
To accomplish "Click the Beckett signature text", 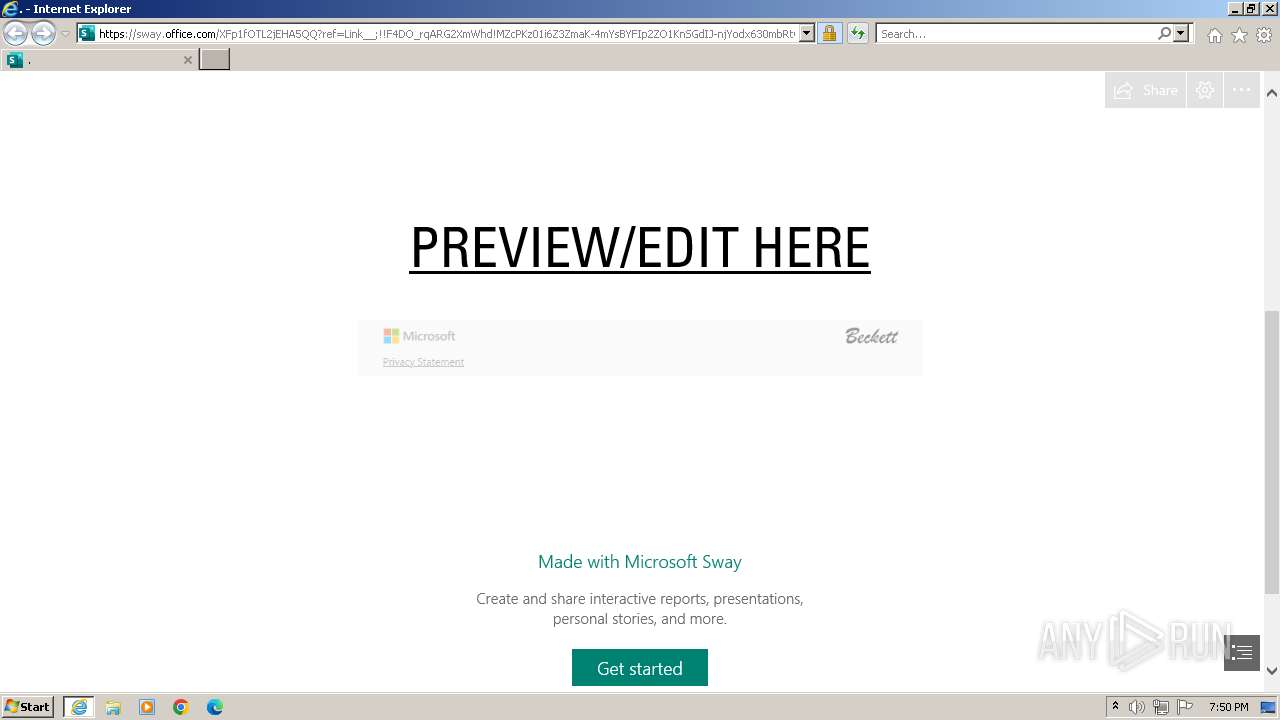I will pyautogui.click(x=871, y=336).
